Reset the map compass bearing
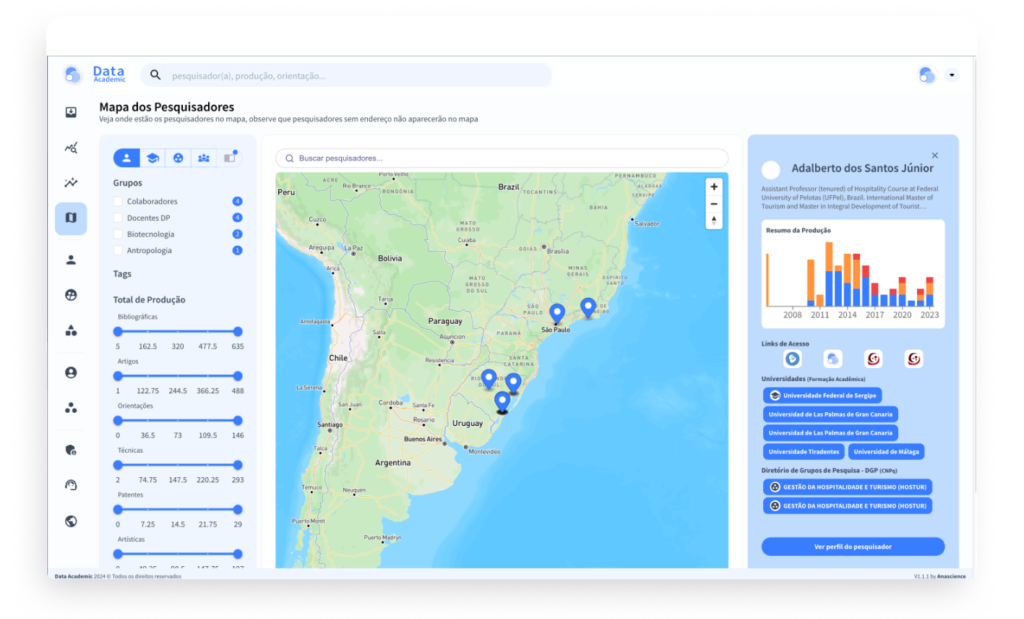This screenshot has width=1024, height=619. coord(714,221)
